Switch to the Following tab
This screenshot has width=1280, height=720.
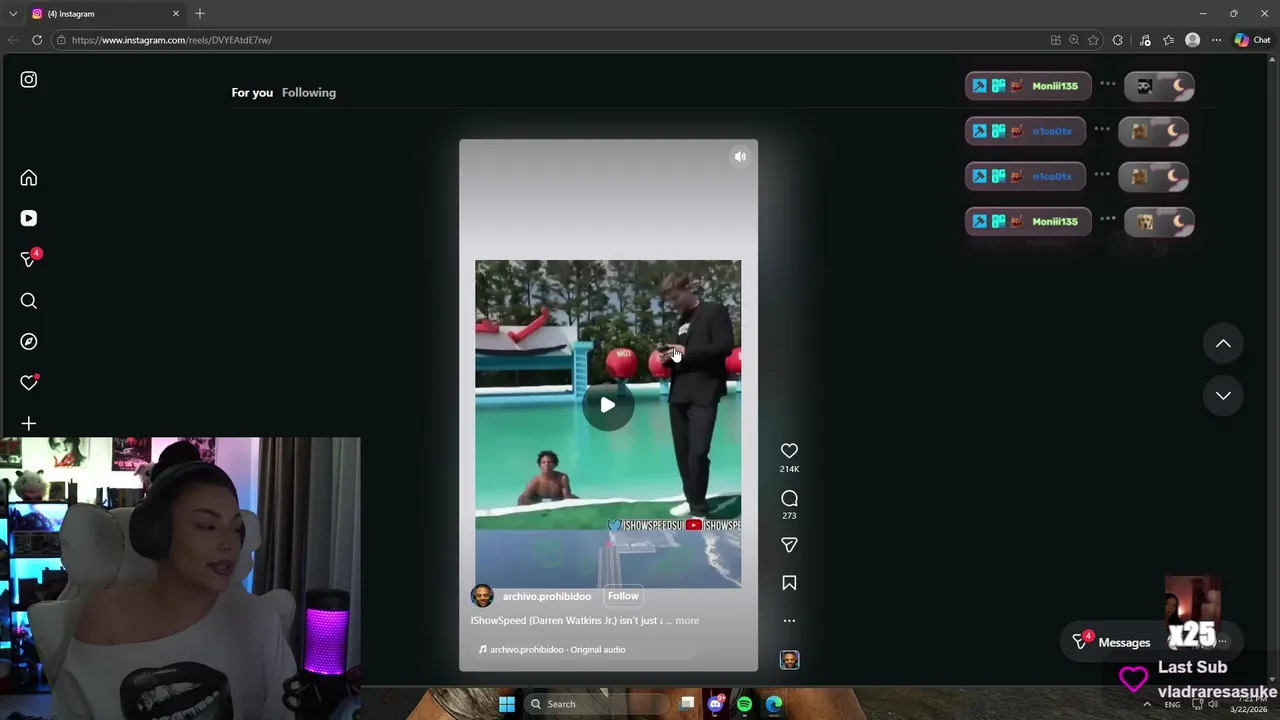pos(309,93)
